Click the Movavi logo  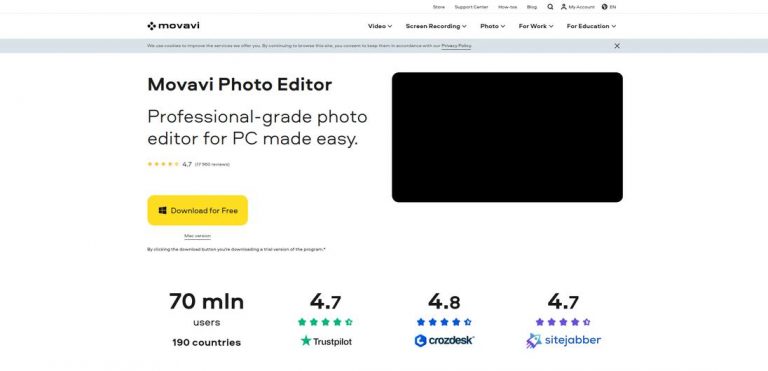(x=173, y=26)
